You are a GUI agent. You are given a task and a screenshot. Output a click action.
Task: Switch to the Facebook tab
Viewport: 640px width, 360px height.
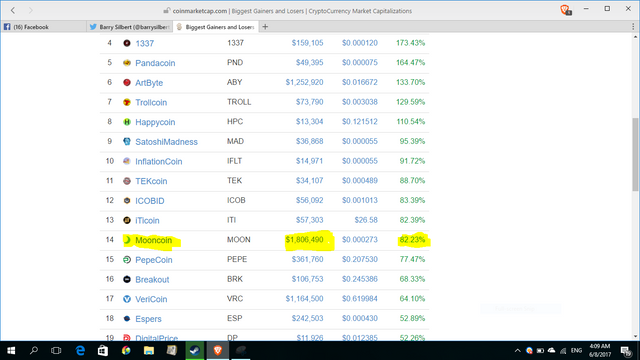(43, 27)
